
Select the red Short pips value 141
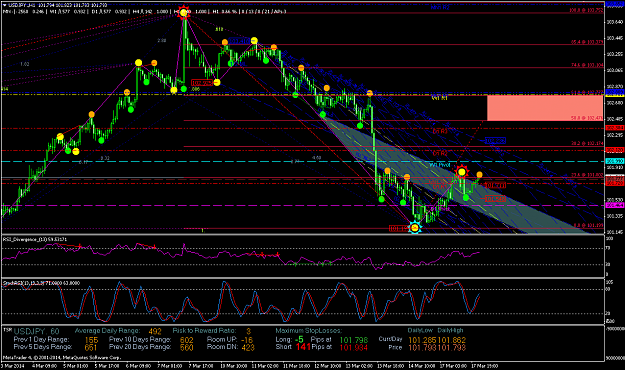click(x=303, y=347)
